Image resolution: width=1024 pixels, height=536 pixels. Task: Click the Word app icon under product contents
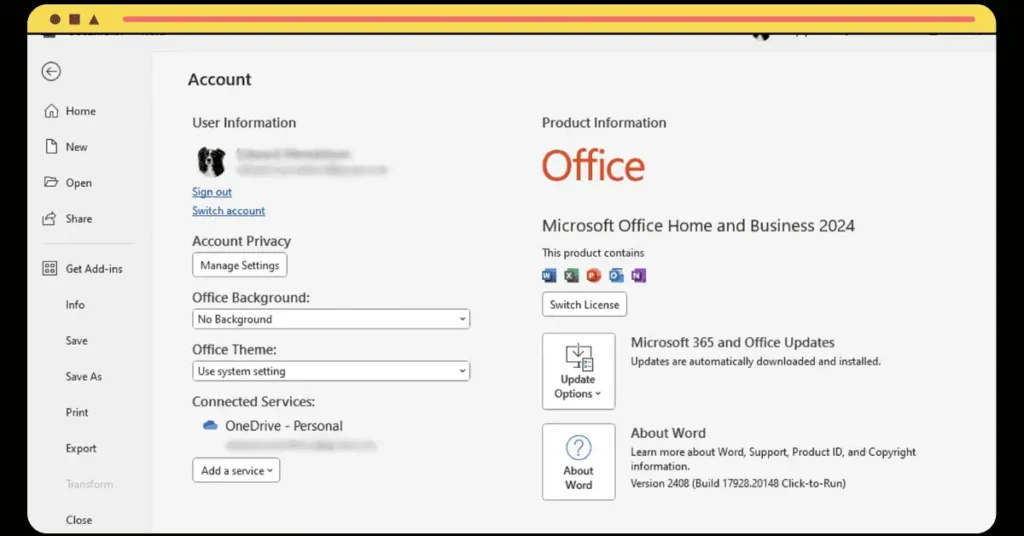(549, 276)
